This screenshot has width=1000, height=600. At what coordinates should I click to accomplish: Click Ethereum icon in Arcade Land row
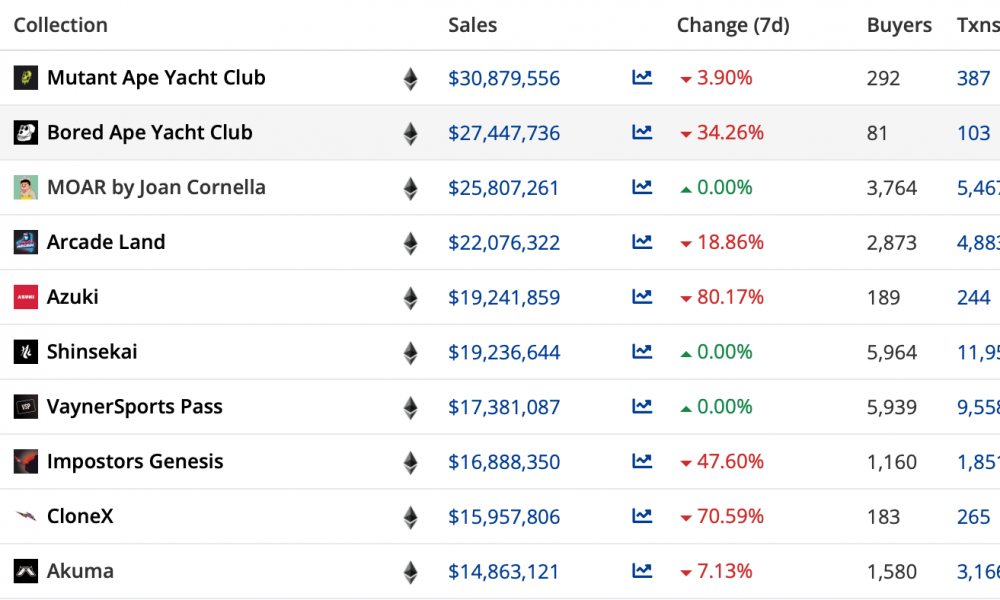(x=411, y=244)
